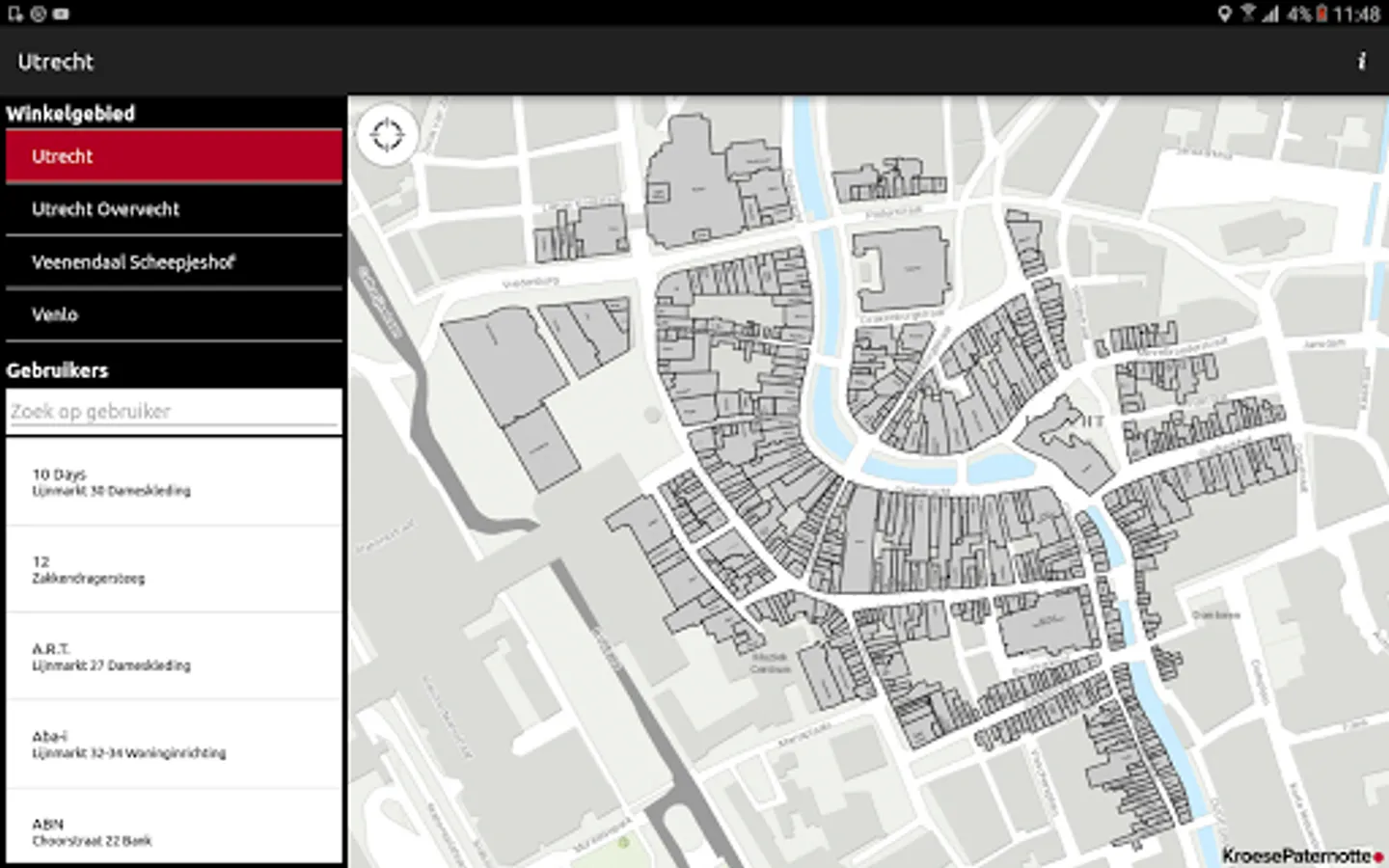Focus the 'Zoek op gebruiker' search field

[x=174, y=412]
